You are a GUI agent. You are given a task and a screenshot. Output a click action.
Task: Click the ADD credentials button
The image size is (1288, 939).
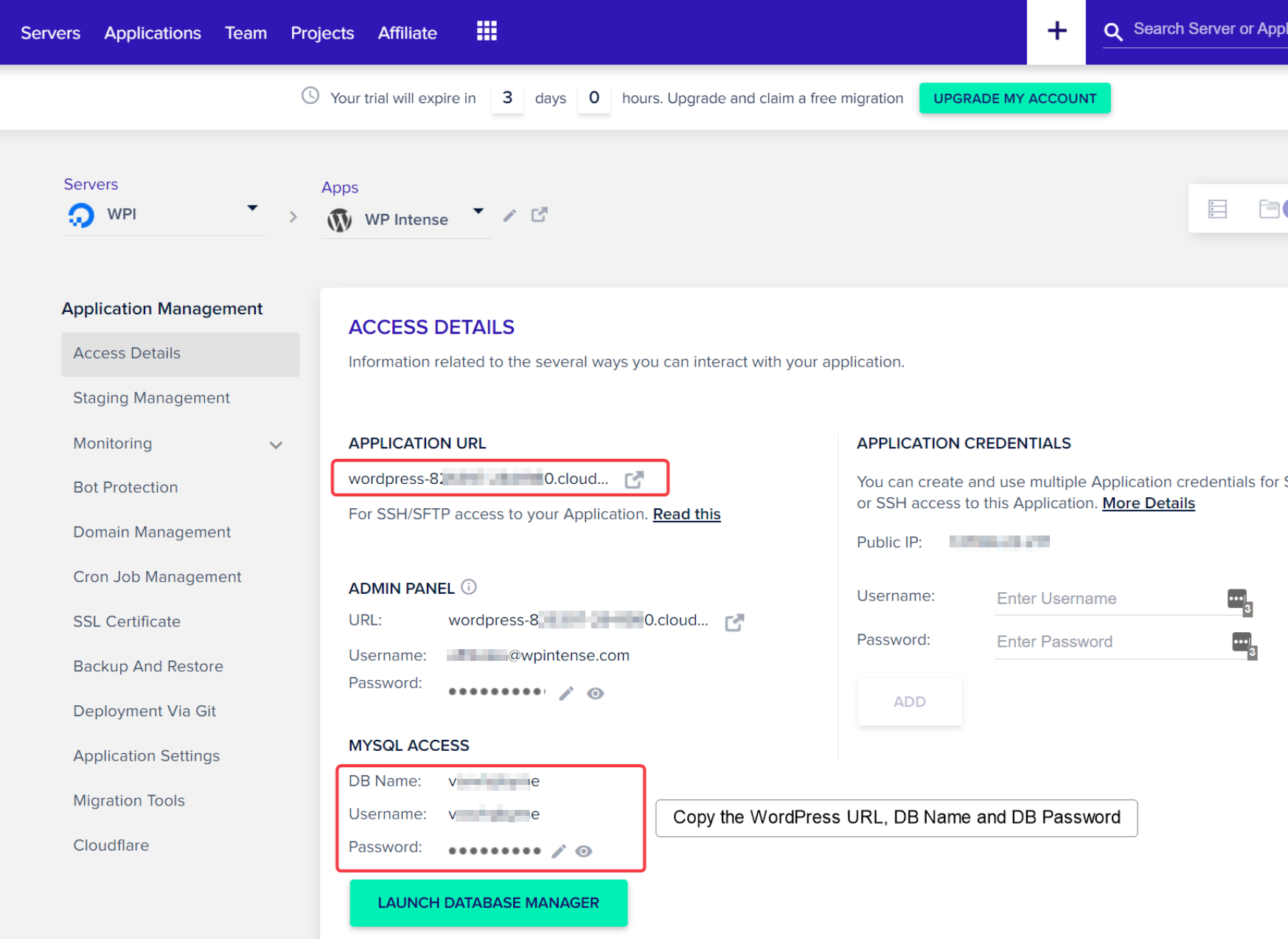coord(909,701)
